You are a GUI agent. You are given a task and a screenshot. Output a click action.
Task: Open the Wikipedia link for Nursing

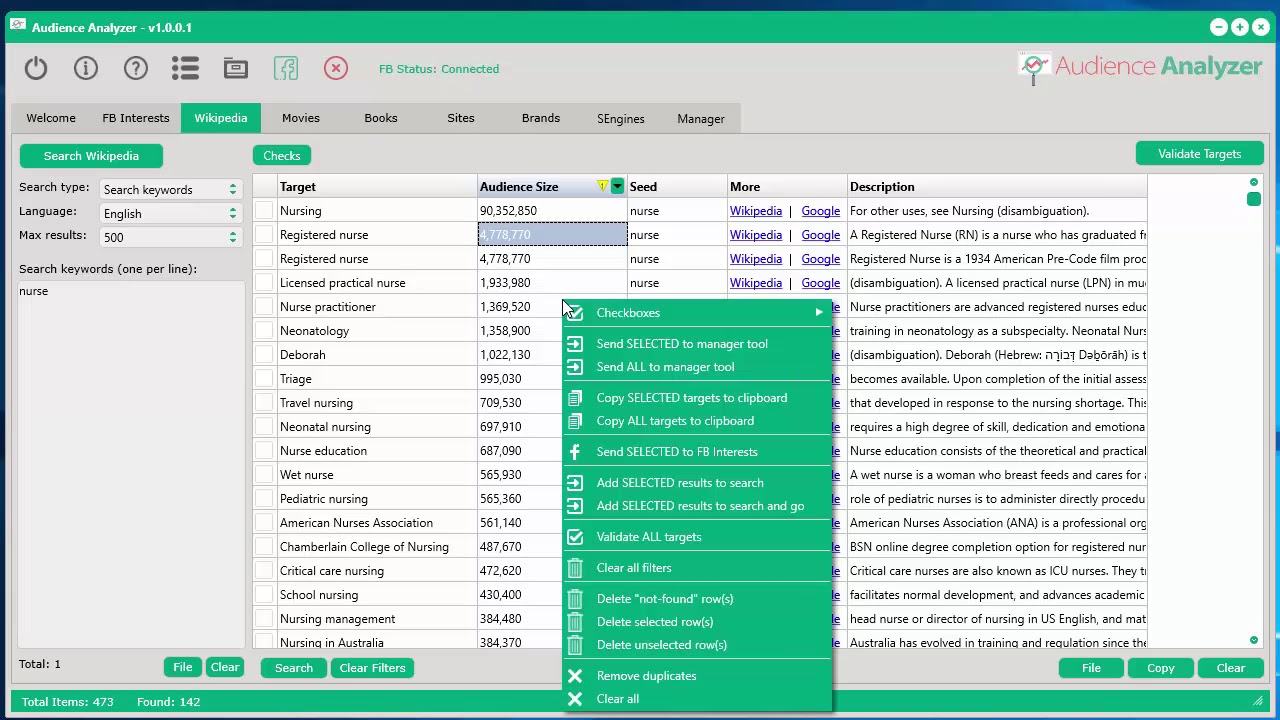(x=756, y=211)
